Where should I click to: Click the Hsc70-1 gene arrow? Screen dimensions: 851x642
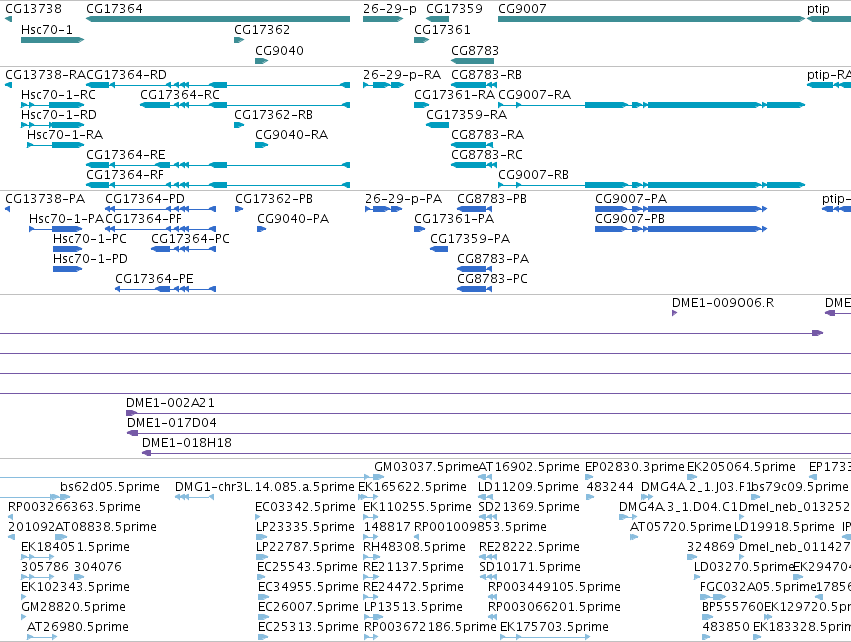[52, 40]
